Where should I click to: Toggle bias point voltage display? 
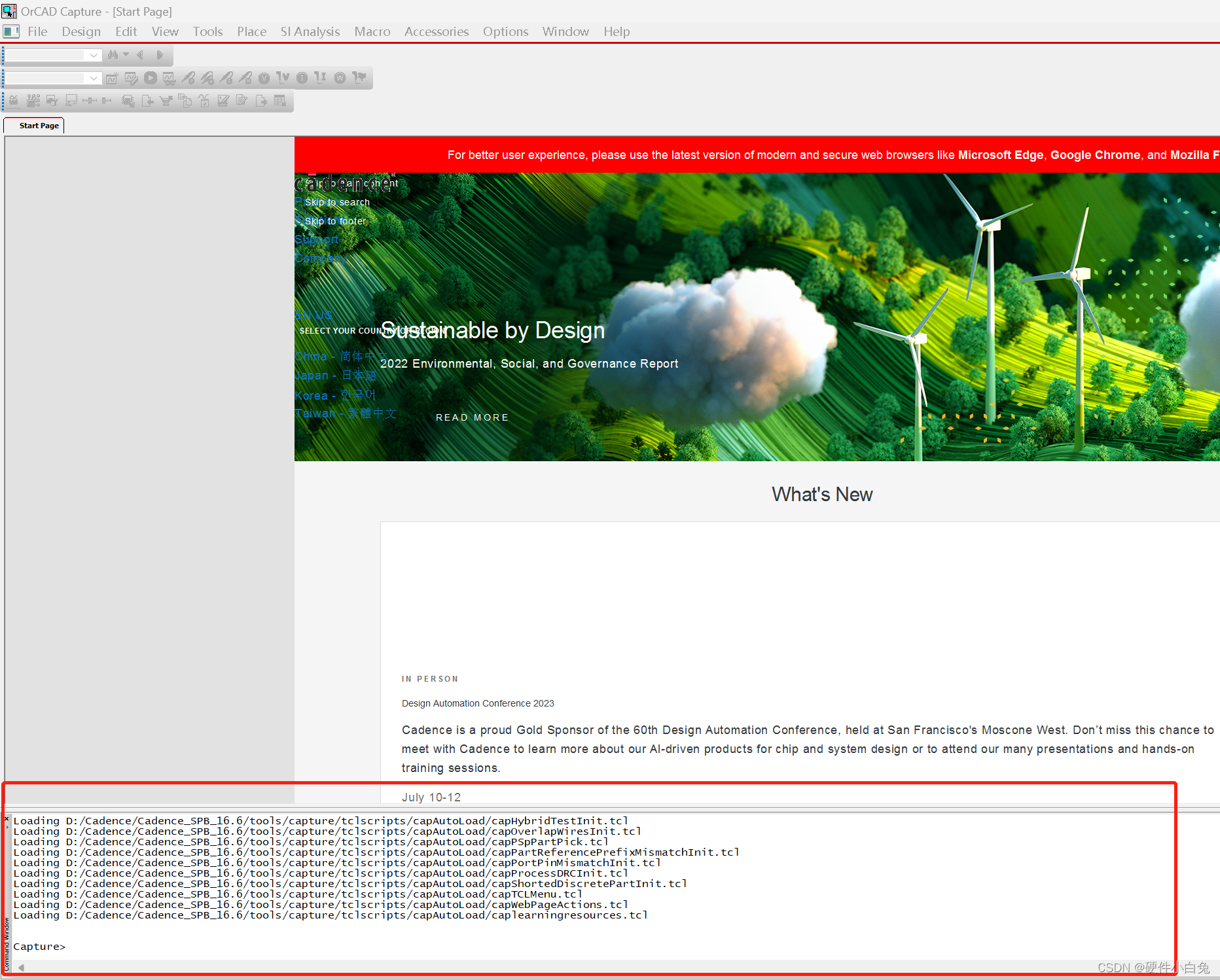264,78
